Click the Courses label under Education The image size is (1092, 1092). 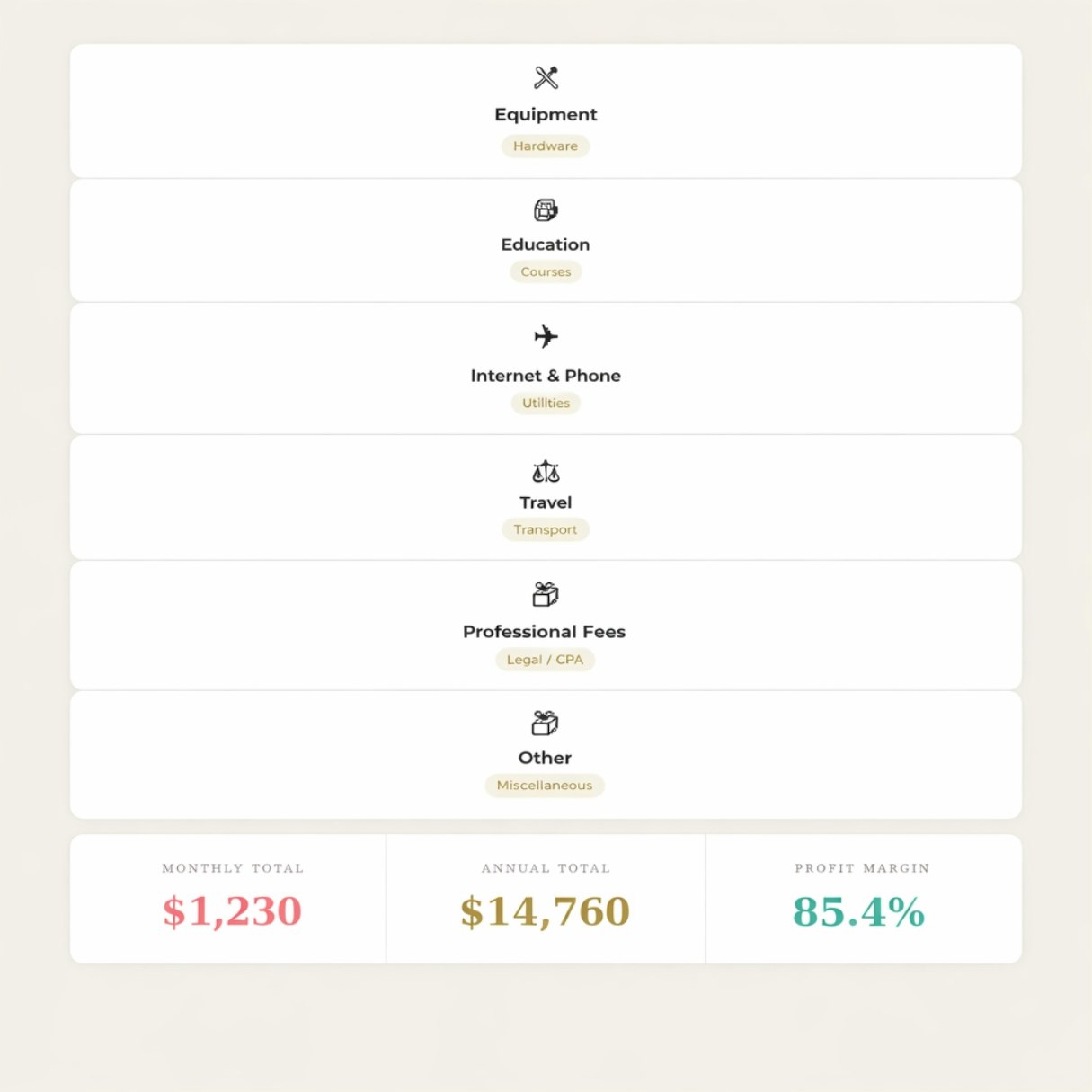[x=546, y=271]
